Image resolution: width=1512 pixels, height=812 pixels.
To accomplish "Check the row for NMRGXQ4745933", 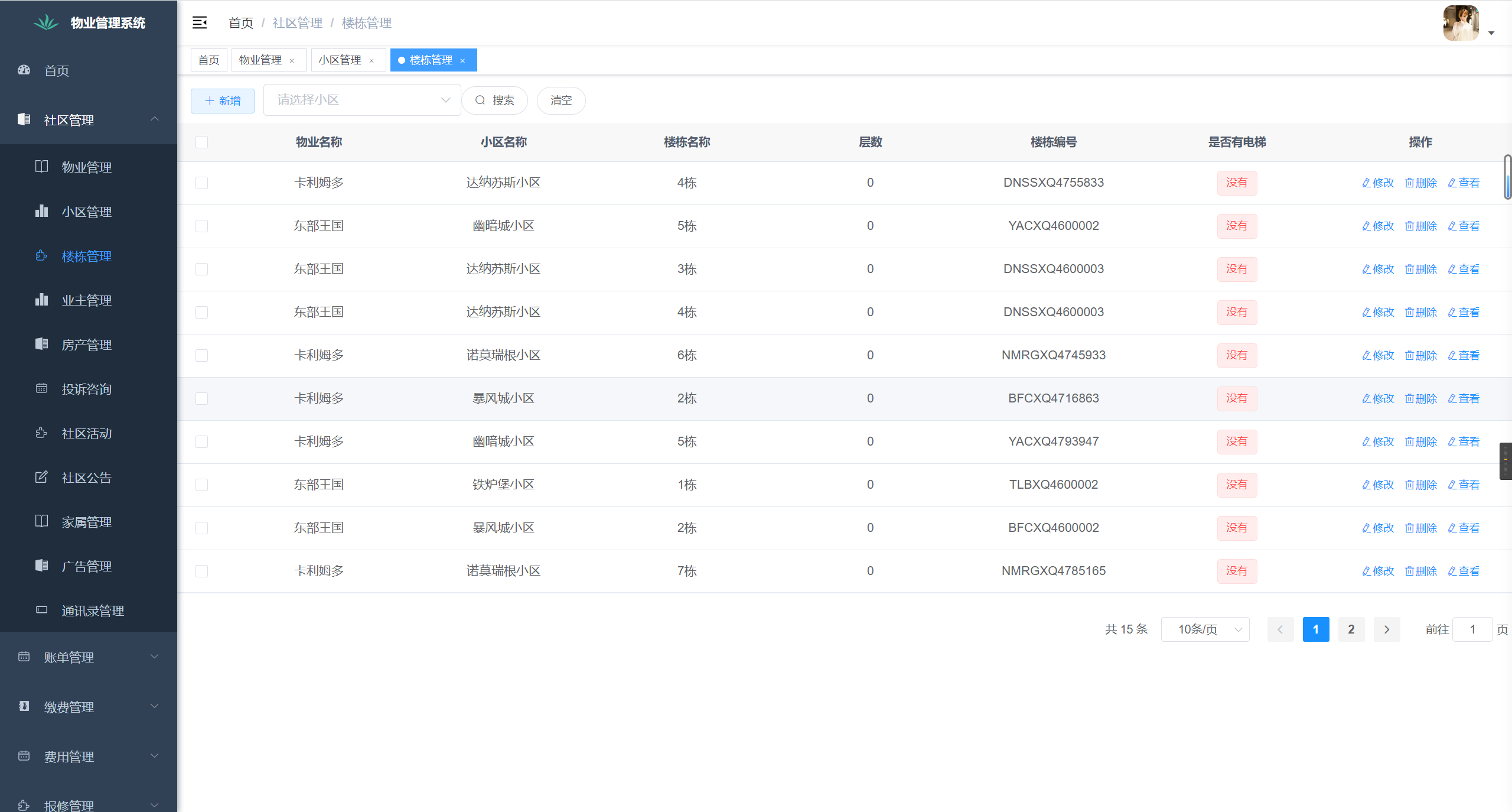I will coord(201,355).
